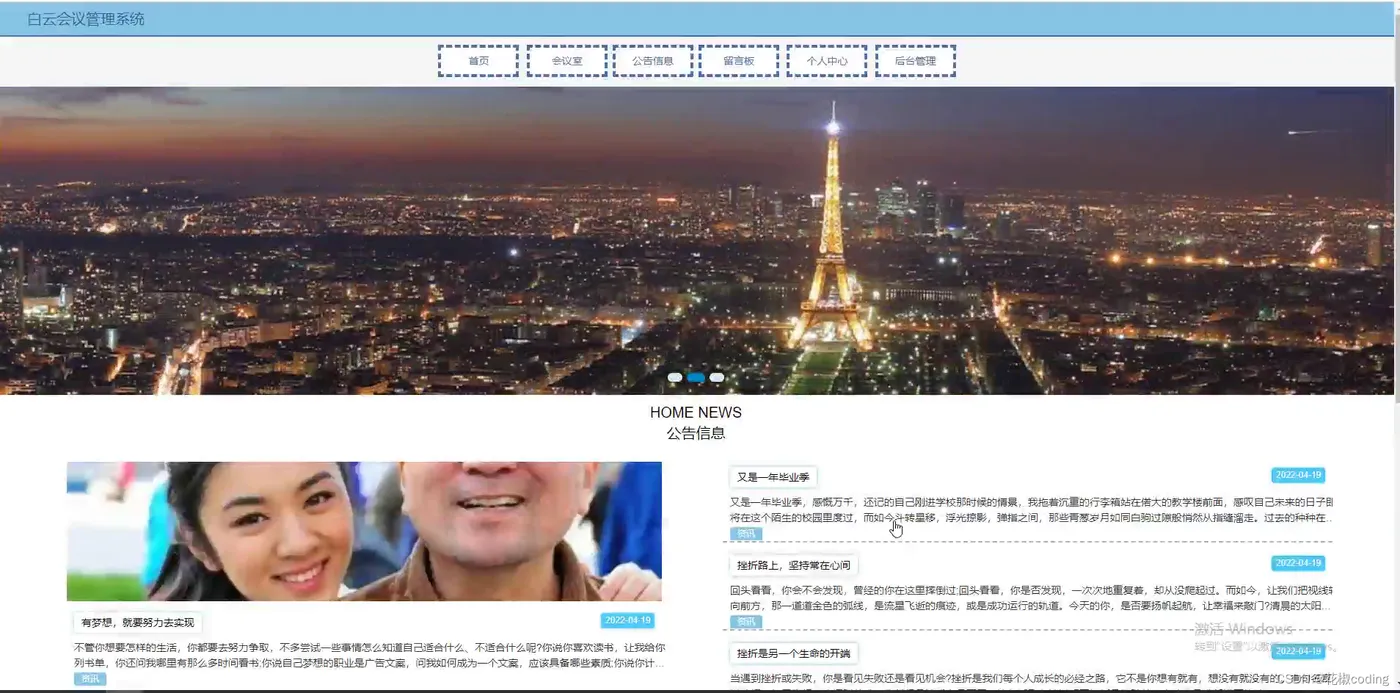Click the 公告信息 section heading
The width and height of the screenshot is (1400, 693).
click(x=696, y=433)
